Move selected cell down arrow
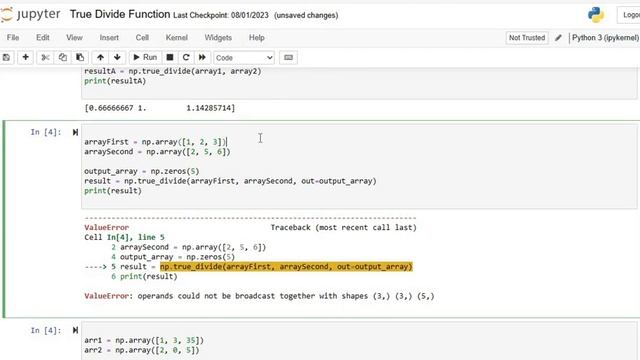 pyautogui.click(x=117, y=58)
